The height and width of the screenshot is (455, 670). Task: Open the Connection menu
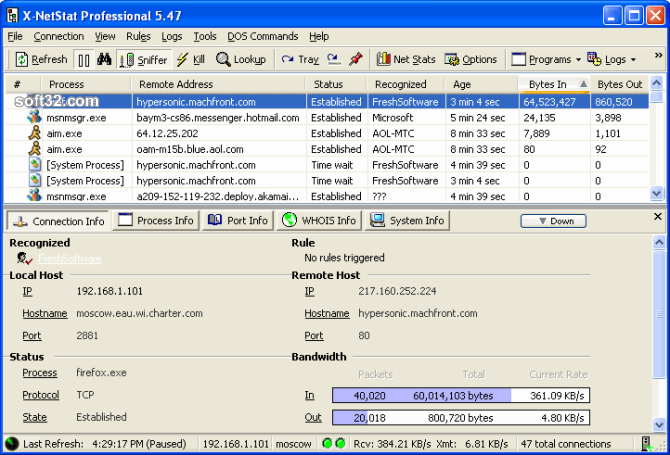tap(59, 36)
